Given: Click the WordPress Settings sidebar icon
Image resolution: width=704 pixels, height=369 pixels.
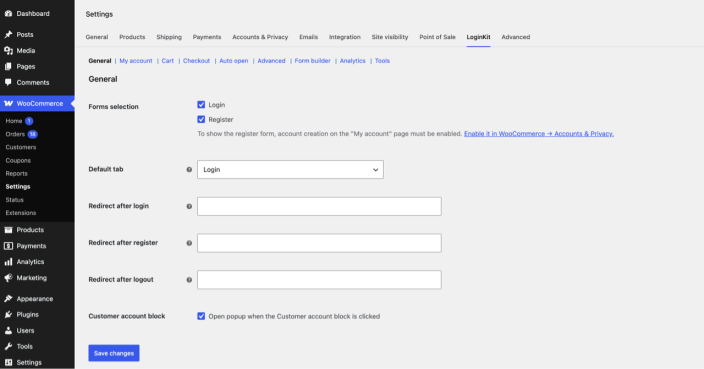Looking at the screenshot, I should (9, 362).
